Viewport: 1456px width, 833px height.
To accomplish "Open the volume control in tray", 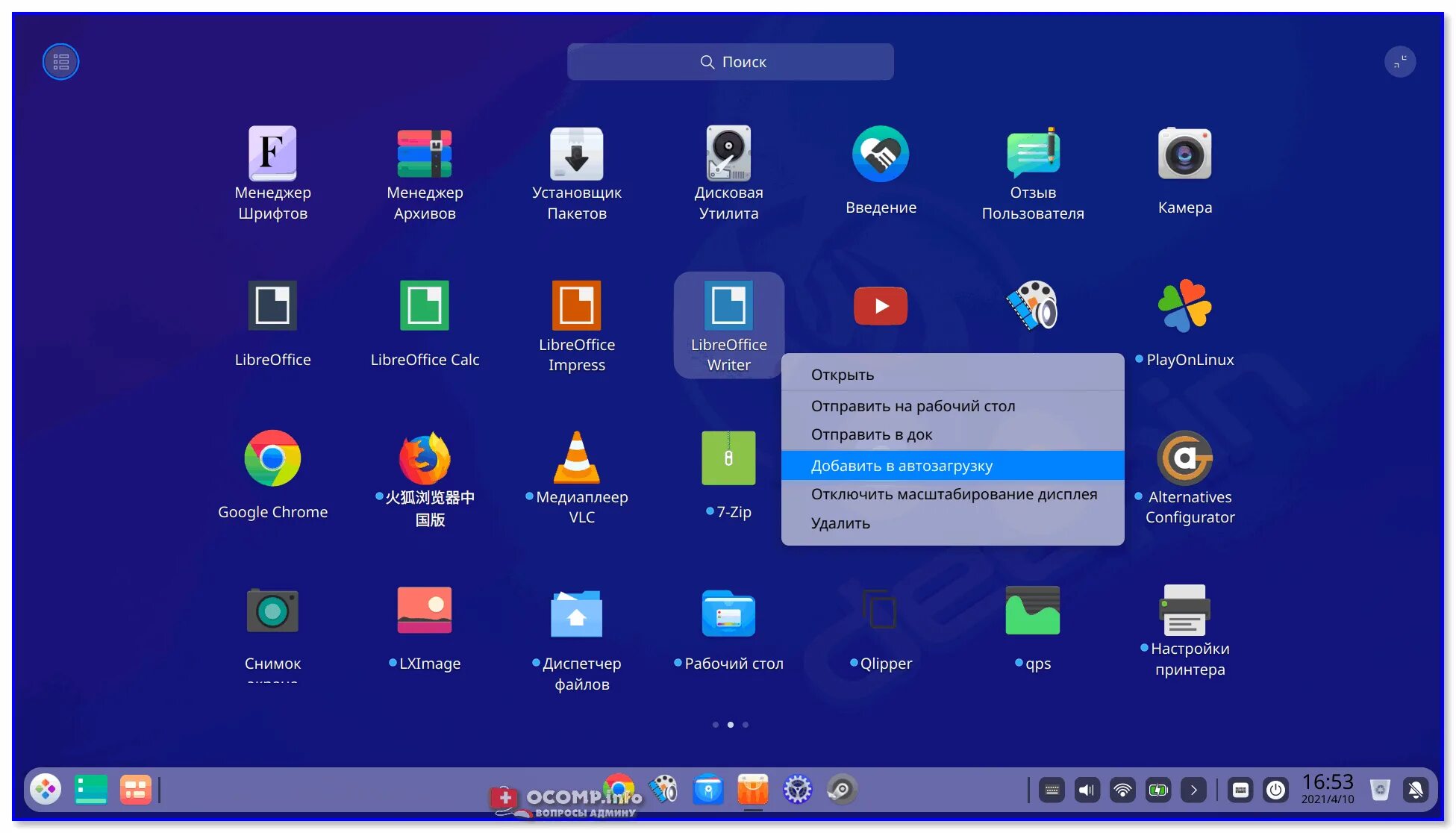I will coord(1087,790).
